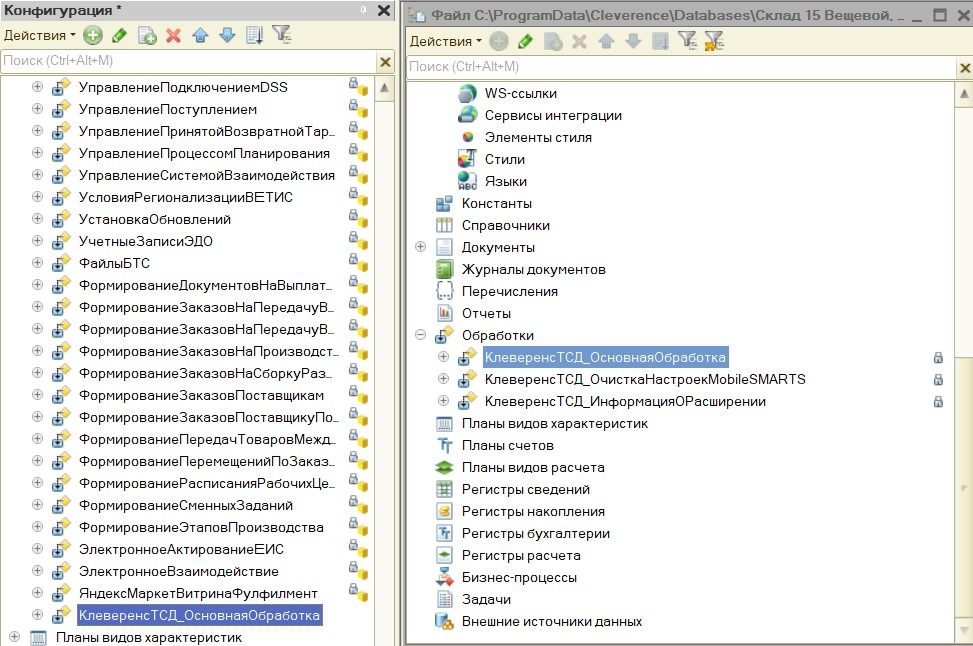Screen dimensions: 973x646
Task: Expand КлеверенсТСД_ИнформацияОРасширении node
Action: click(x=444, y=400)
